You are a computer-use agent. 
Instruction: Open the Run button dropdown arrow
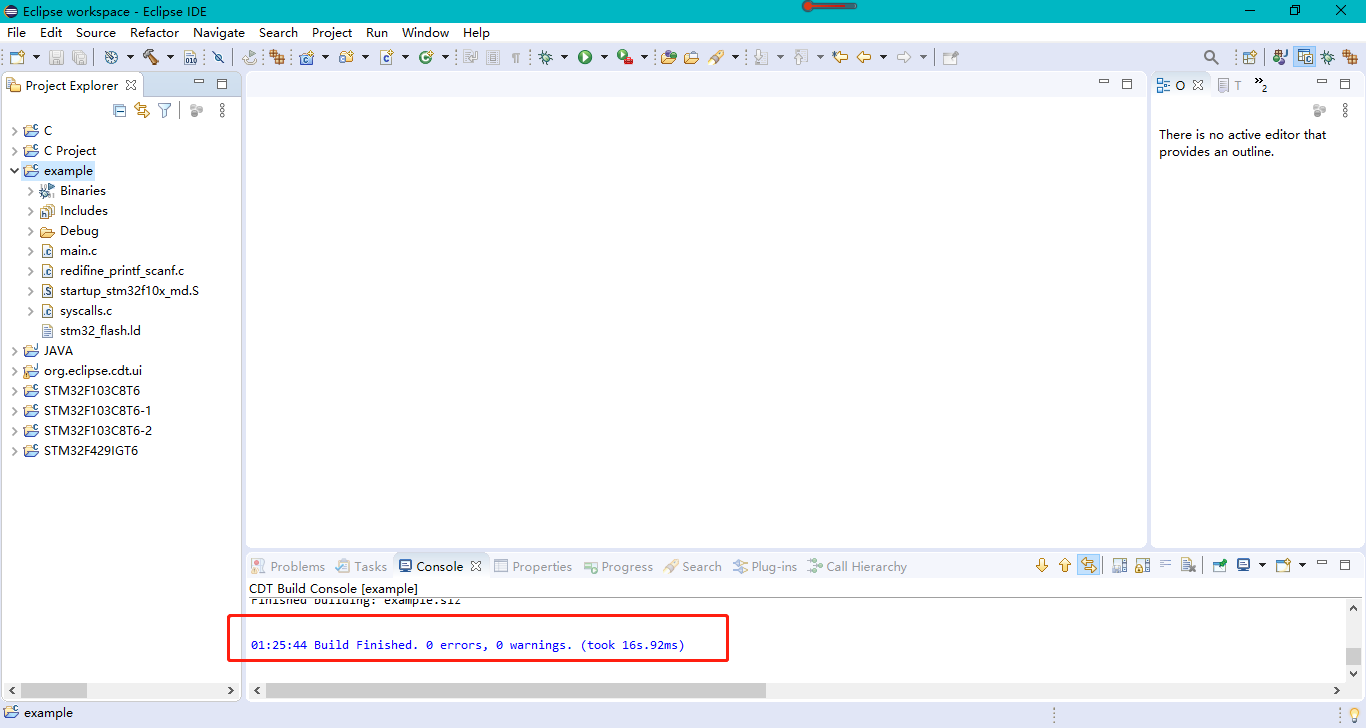click(x=604, y=57)
